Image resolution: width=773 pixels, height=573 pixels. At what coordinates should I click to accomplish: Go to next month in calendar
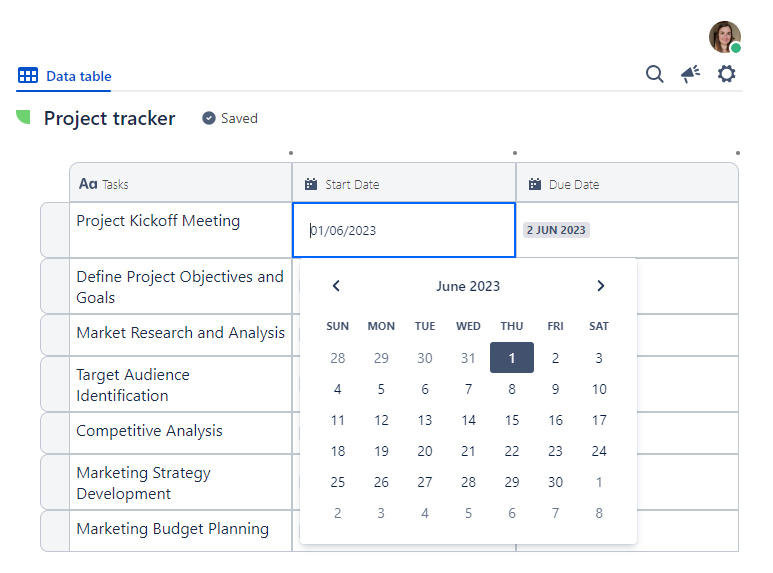point(600,286)
